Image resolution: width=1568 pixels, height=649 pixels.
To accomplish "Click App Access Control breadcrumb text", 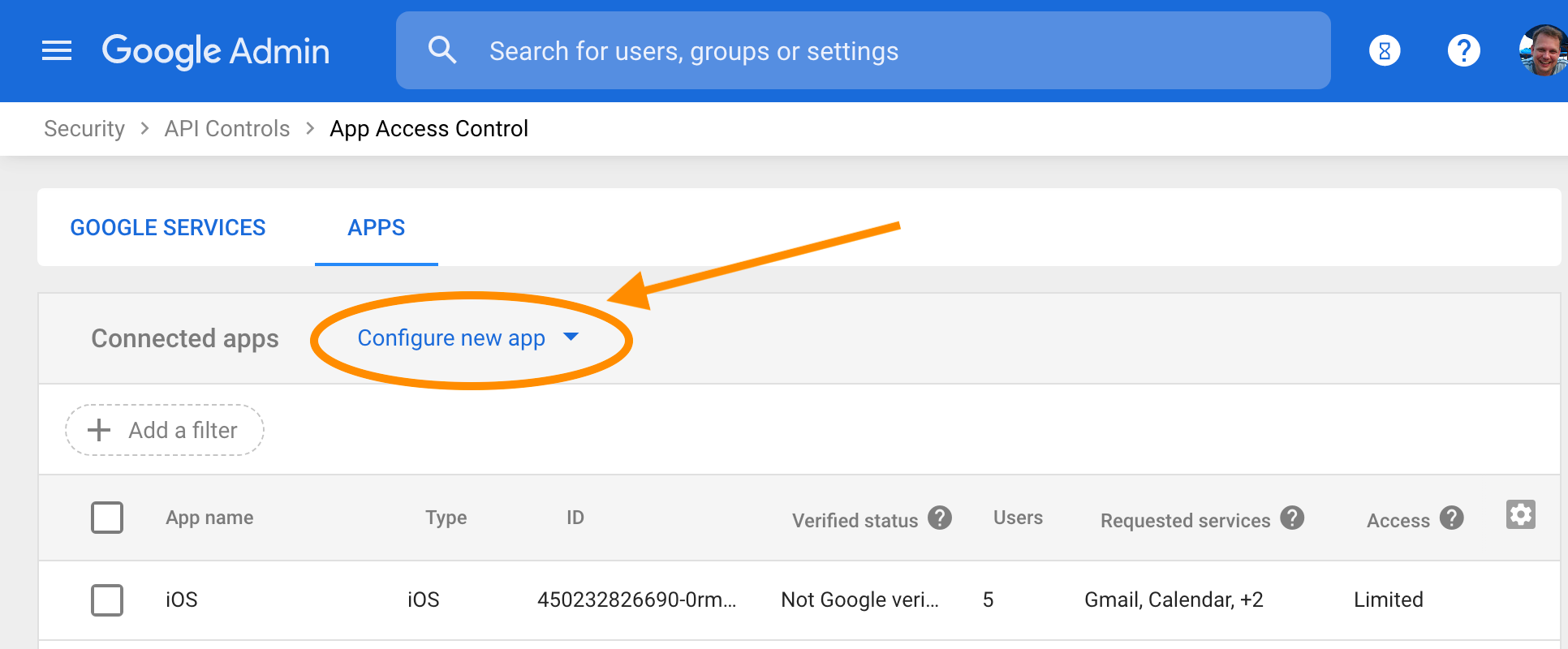I will tap(429, 129).
